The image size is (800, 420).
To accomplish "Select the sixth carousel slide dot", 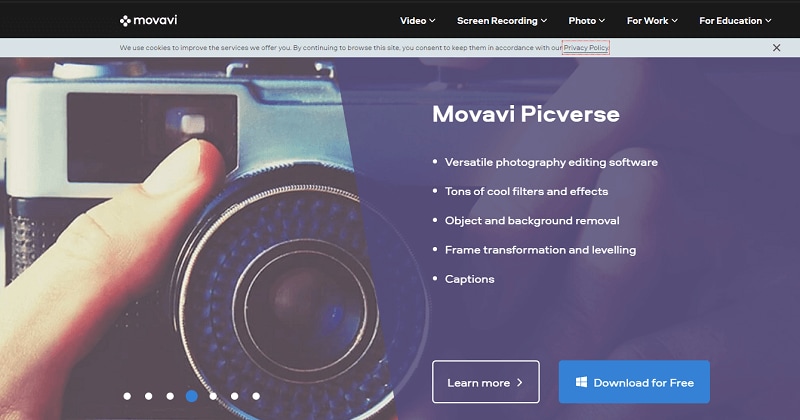I will [x=235, y=396].
